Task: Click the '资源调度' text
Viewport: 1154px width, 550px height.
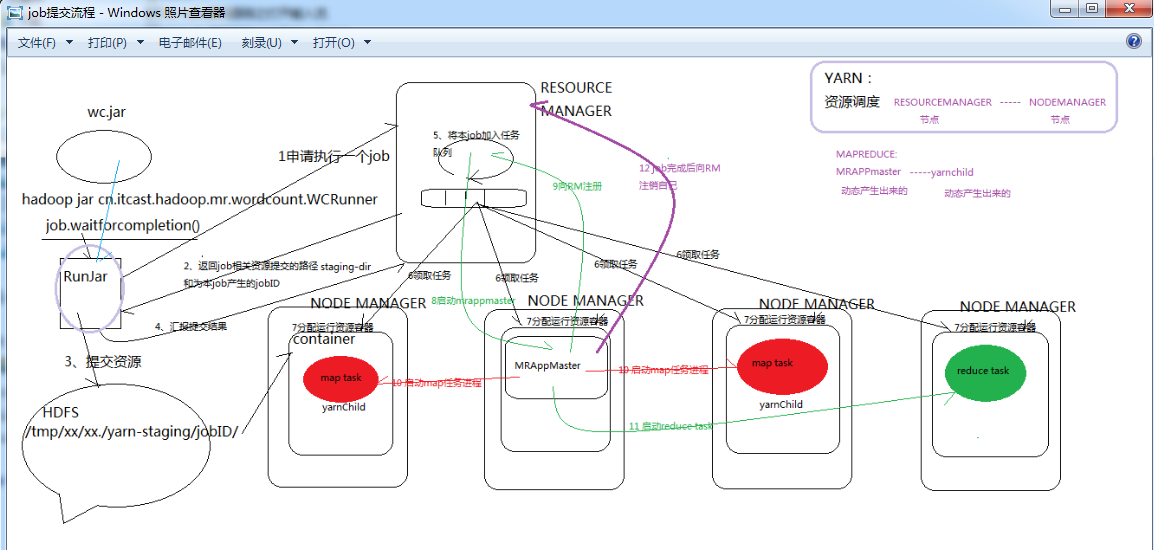Action: click(x=852, y=102)
